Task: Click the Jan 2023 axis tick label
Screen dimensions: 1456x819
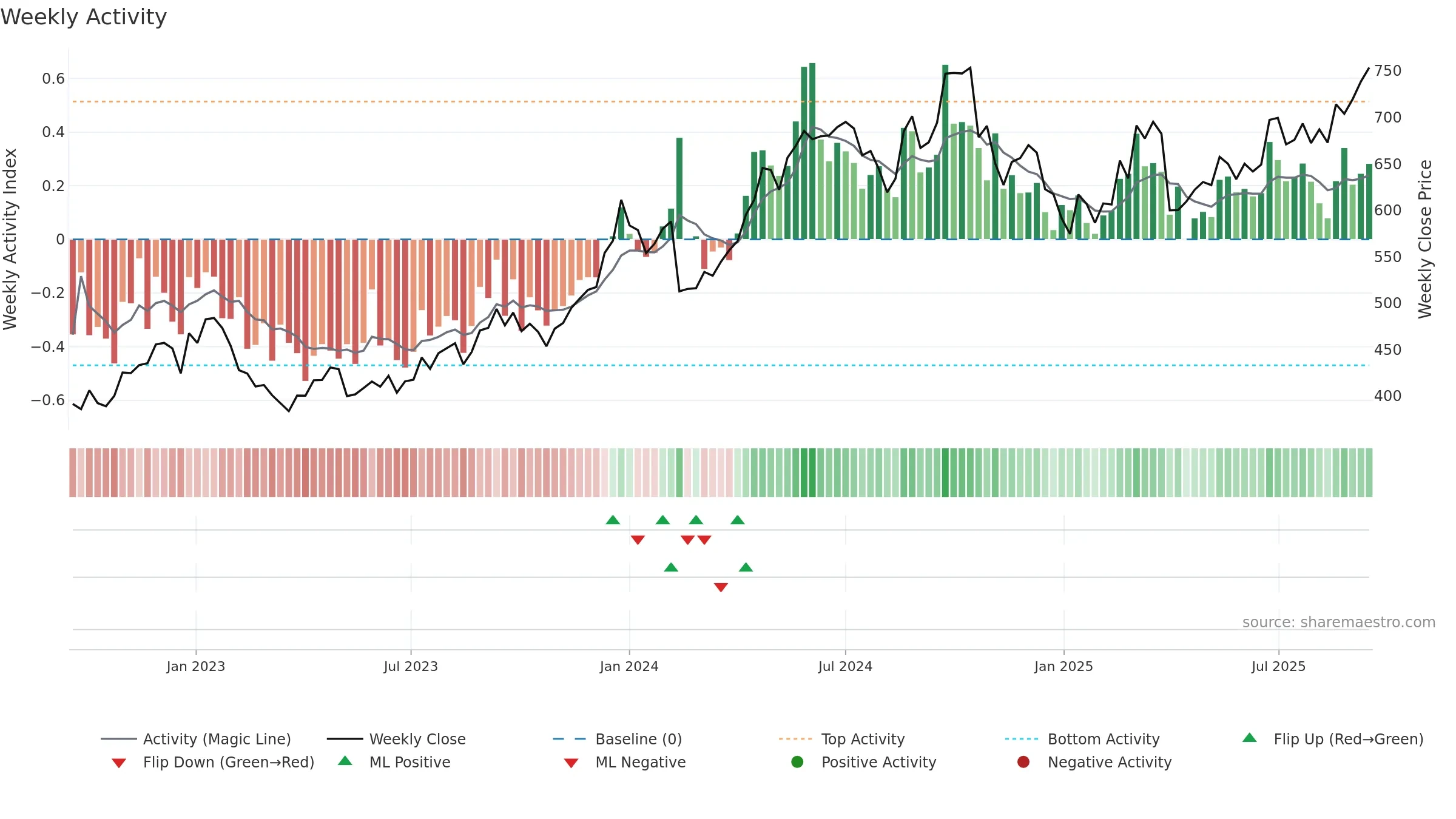Action: coord(196,666)
